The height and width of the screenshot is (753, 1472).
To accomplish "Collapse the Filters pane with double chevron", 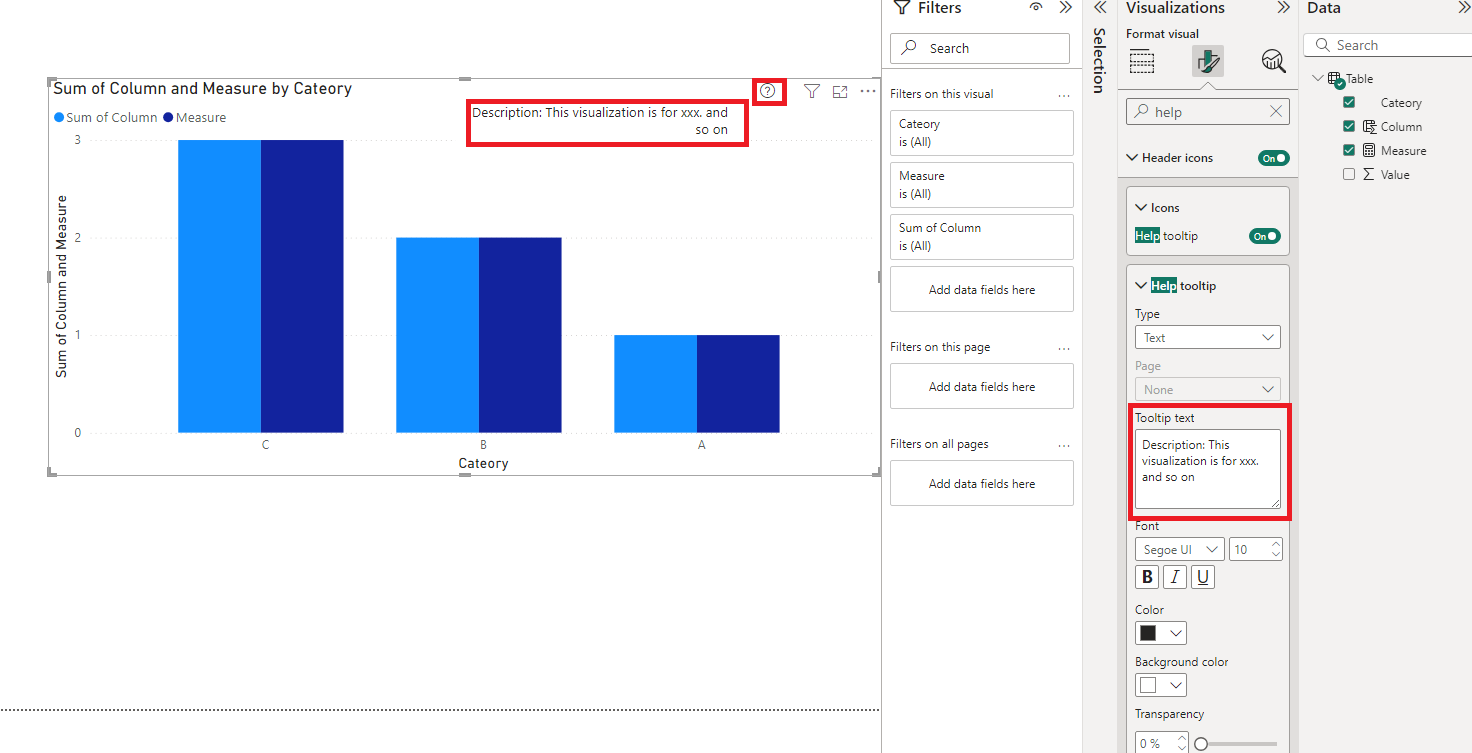I will pos(1065,8).
